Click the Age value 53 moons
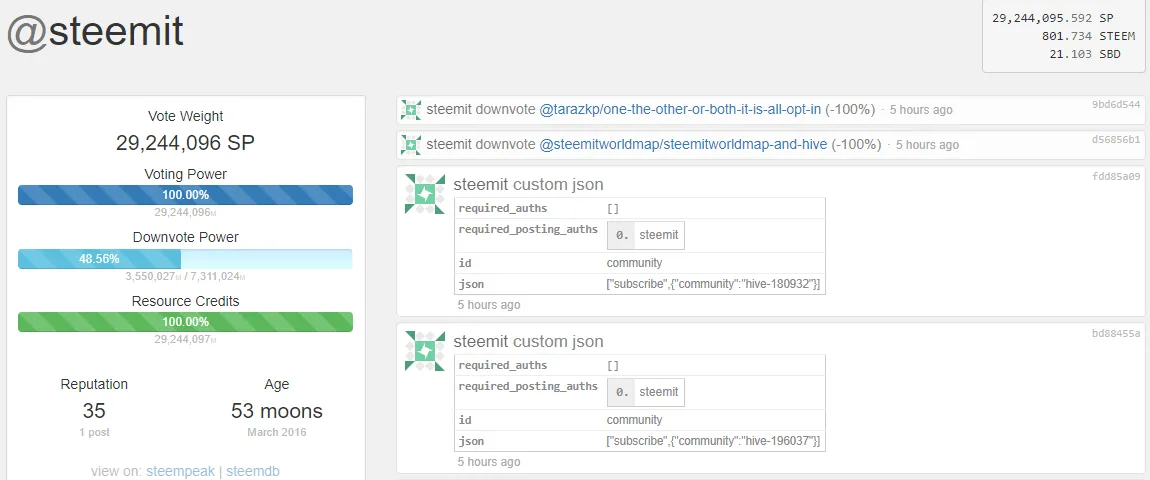This screenshot has height=480, width=1150. pos(276,410)
